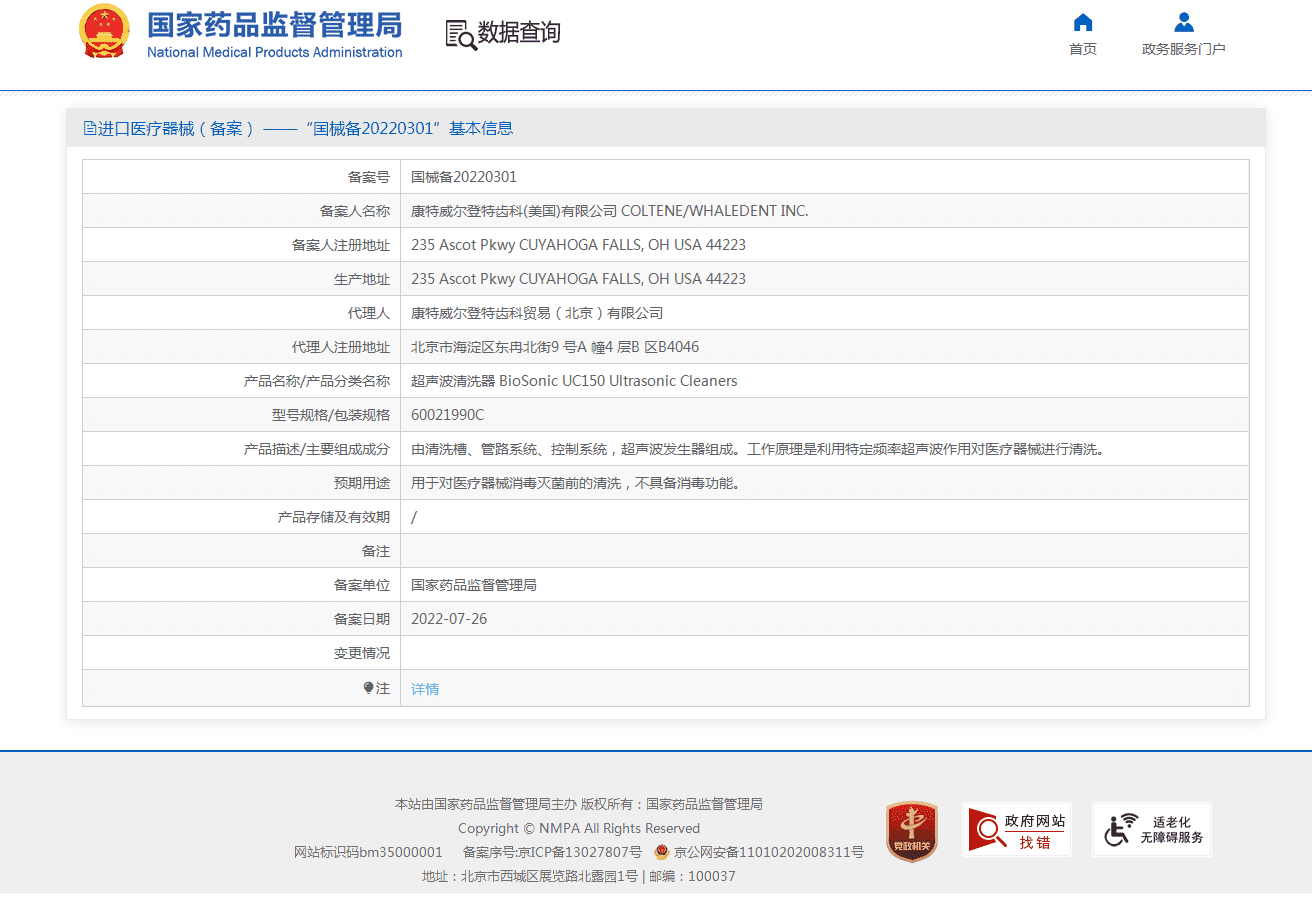Click the section title 进口医疗器械（备案）基本信息

pos(305,128)
